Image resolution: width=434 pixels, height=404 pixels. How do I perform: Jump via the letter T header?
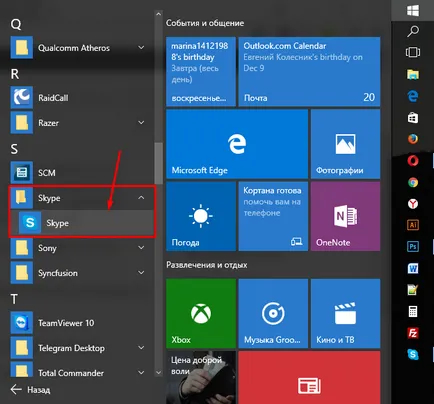(14, 299)
